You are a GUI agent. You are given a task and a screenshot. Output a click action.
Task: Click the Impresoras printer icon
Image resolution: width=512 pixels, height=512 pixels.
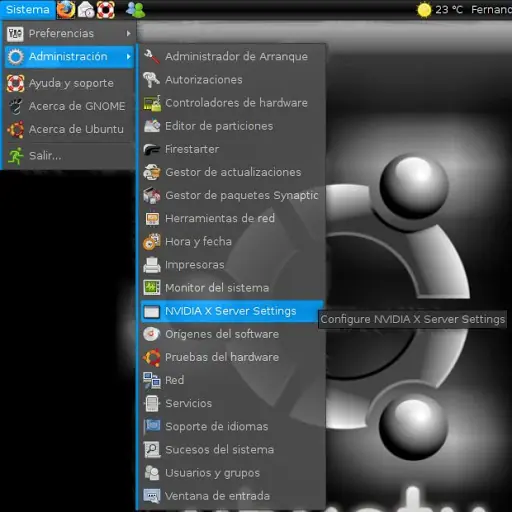click(x=152, y=265)
